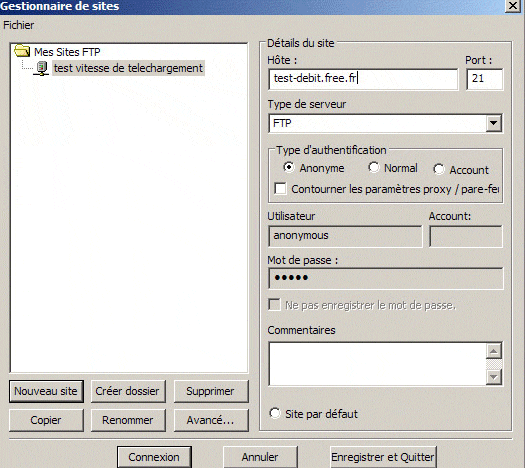The width and height of the screenshot is (525, 468).
Task: Click the Connexion button
Action: pyautogui.click(x=154, y=457)
